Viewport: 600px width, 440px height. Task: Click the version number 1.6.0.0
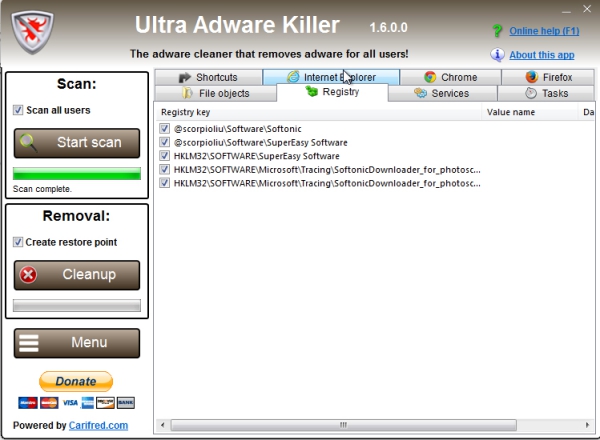[x=388, y=28]
